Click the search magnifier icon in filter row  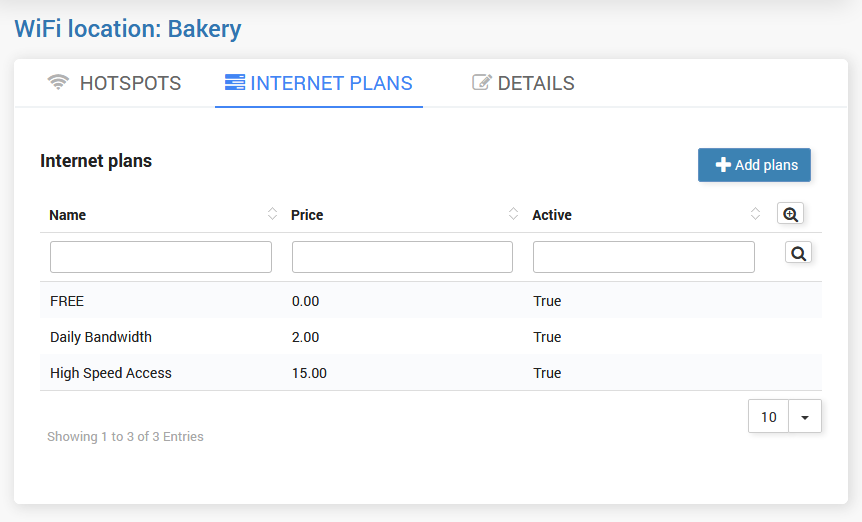[x=798, y=253]
